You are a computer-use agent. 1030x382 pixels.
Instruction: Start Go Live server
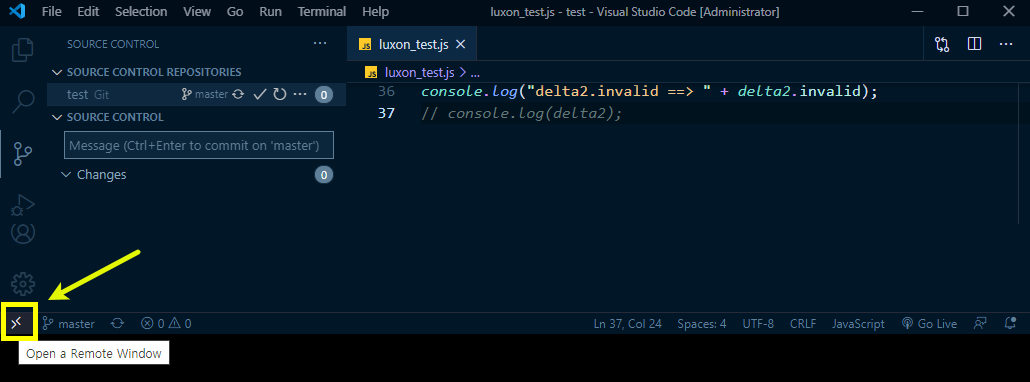pyautogui.click(x=929, y=324)
